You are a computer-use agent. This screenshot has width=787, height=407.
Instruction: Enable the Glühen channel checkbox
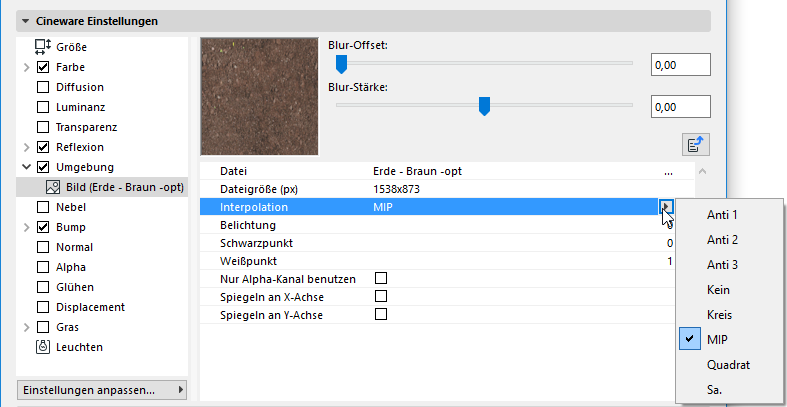(x=43, y=287)
